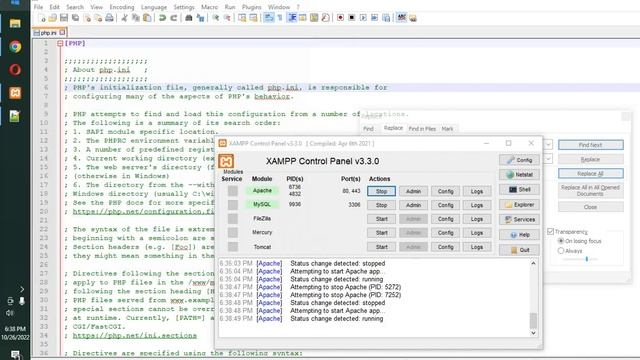Screen dimensions: 640x360
Task: Open the Macro menu
Action: click(209, 7)
